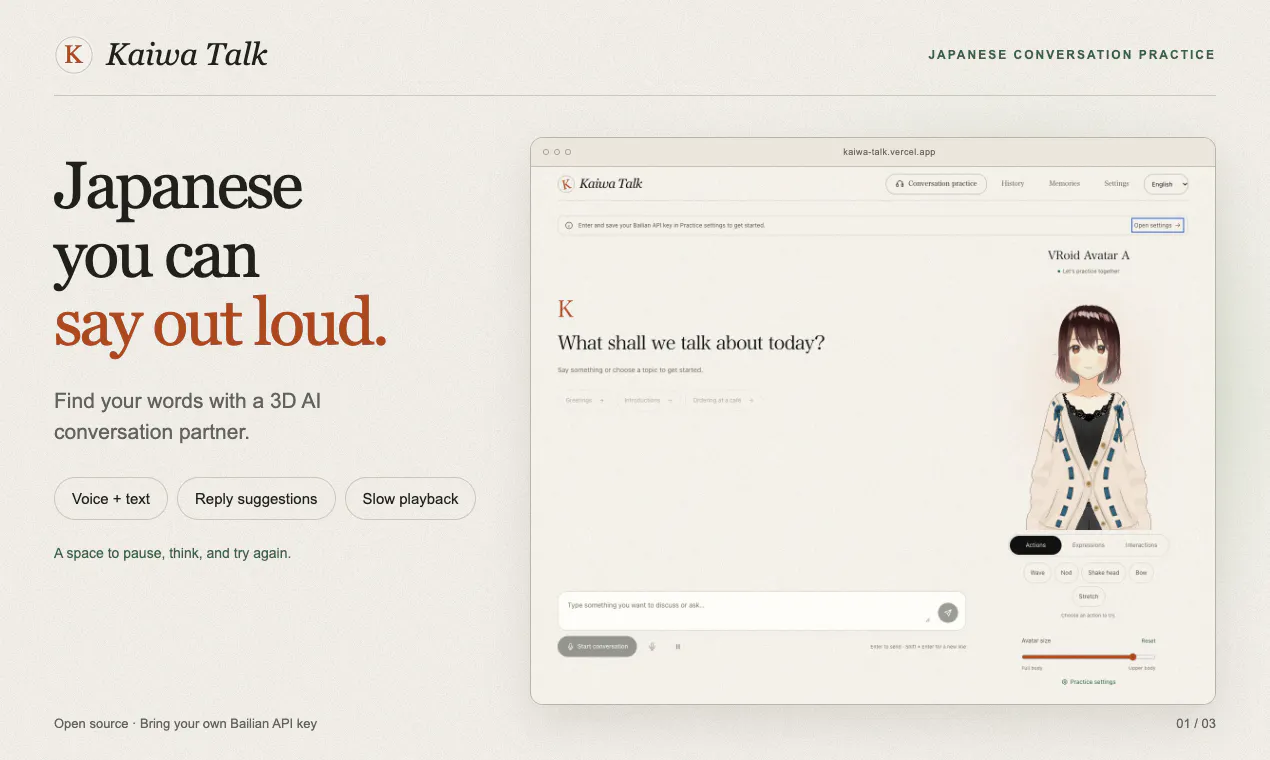Click the send paper-plane icon button

(947, 613)
